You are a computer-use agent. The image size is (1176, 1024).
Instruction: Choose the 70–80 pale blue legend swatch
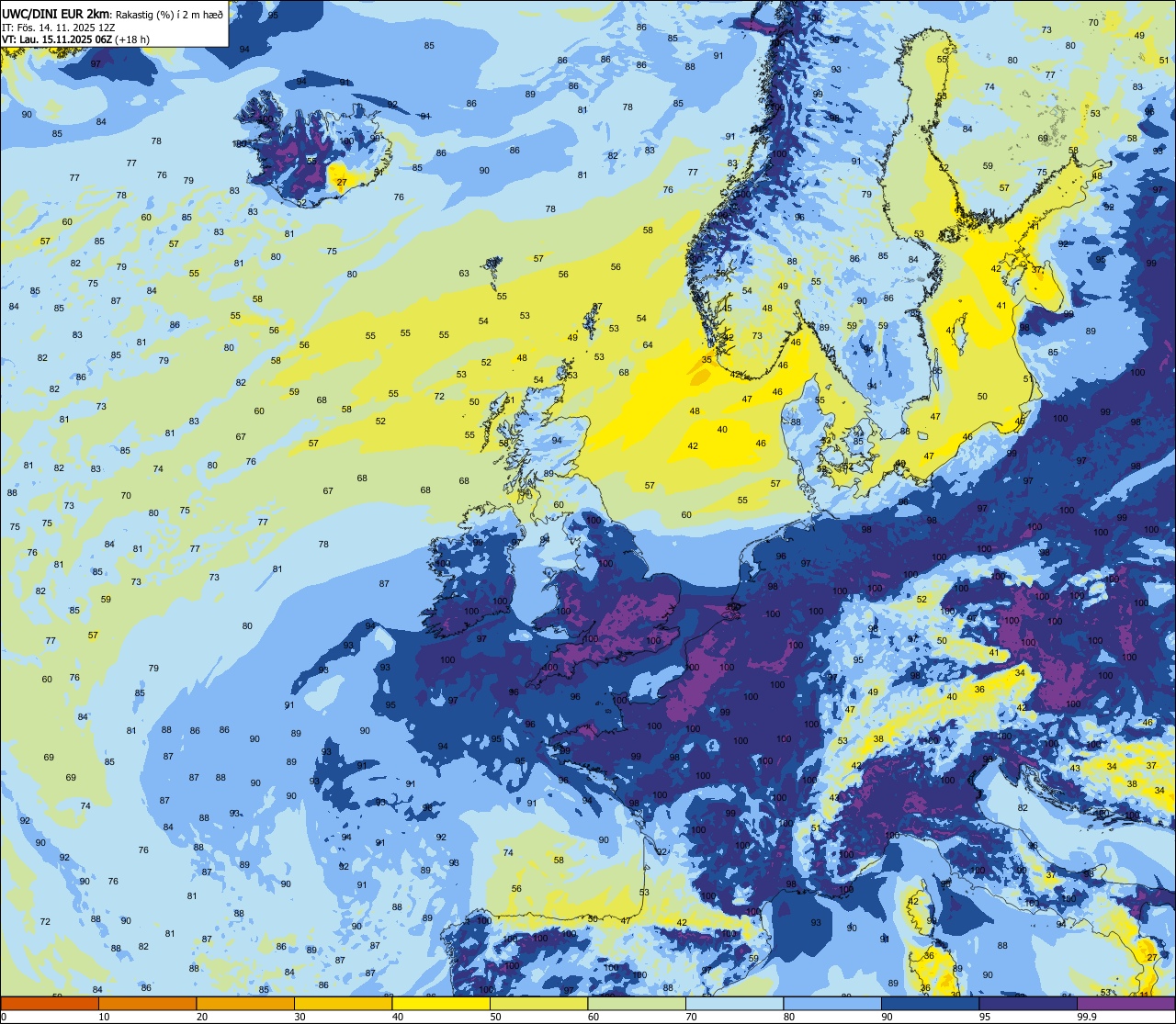[734, 1003]
